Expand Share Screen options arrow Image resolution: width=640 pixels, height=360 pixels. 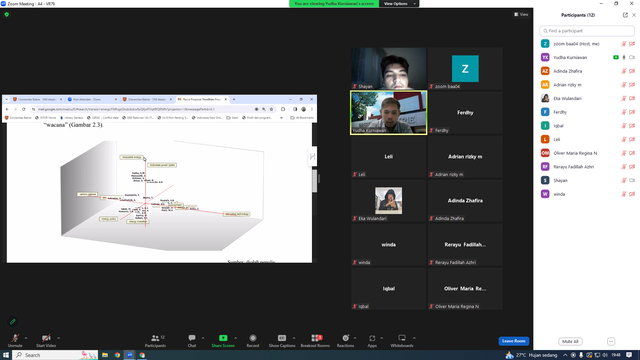pos(236,338)
